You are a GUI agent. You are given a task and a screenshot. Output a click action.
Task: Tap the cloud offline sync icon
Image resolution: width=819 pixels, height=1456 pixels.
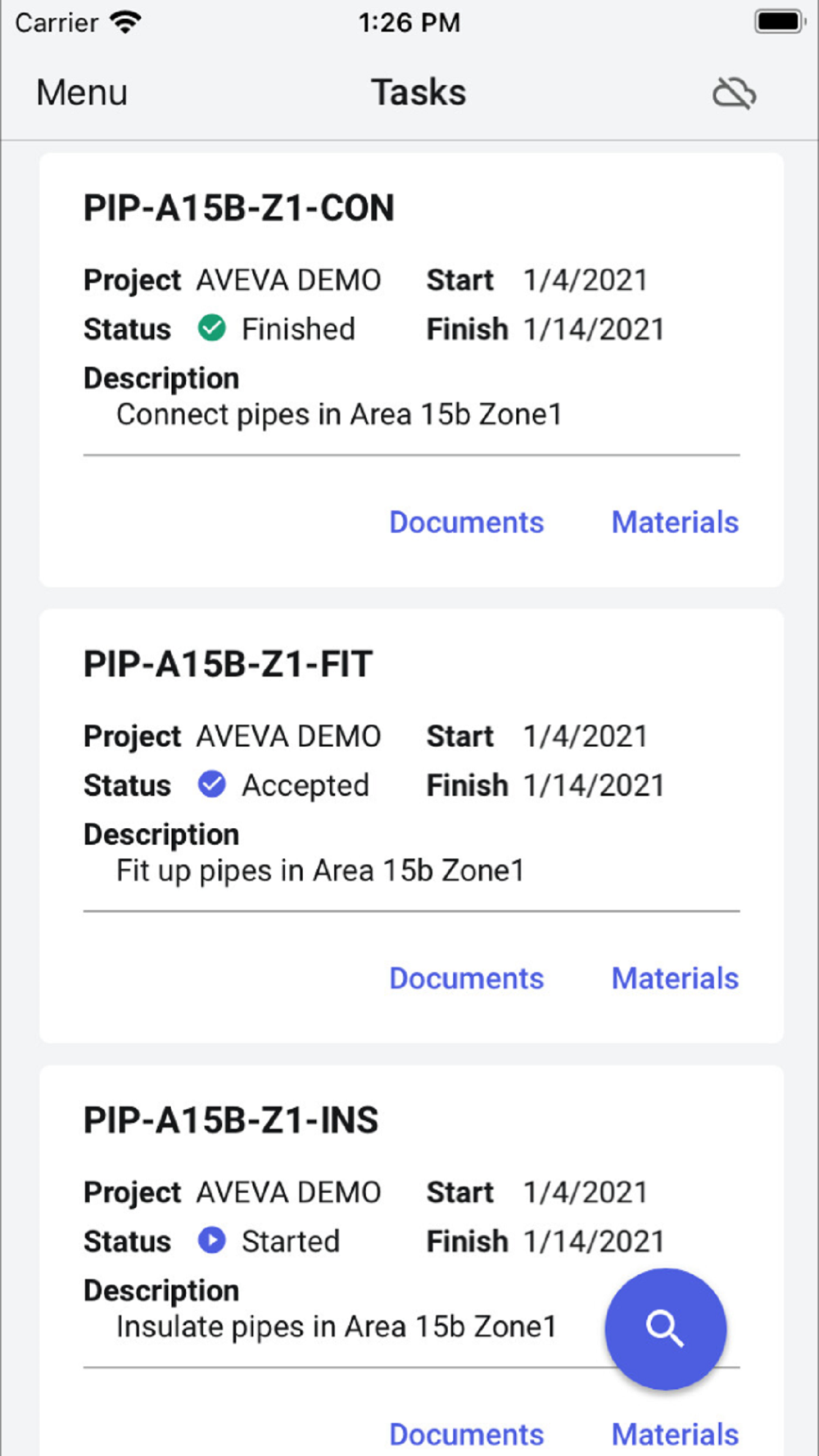tap(734, 93)
